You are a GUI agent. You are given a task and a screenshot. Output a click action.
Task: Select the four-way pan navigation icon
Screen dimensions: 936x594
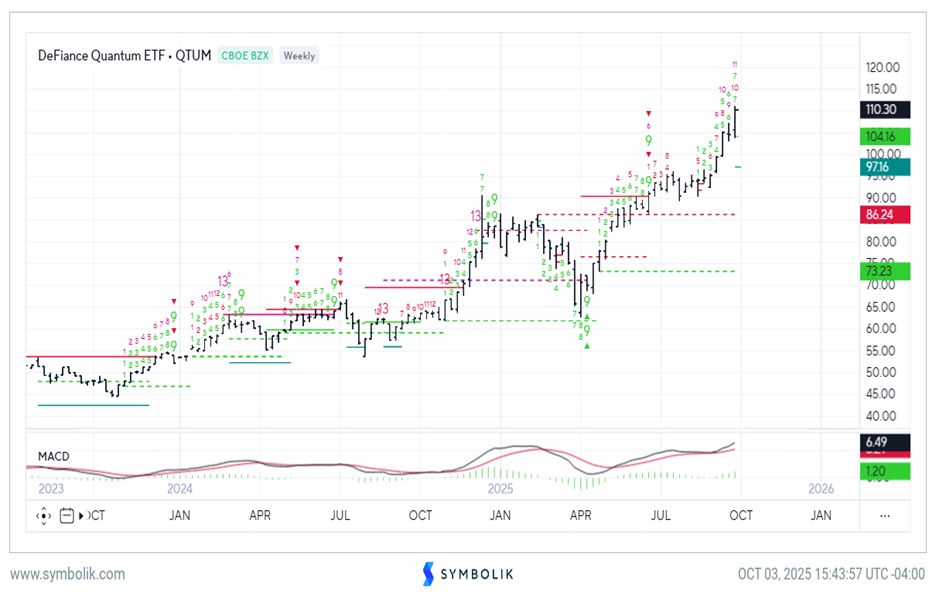(x=43, y=515)
